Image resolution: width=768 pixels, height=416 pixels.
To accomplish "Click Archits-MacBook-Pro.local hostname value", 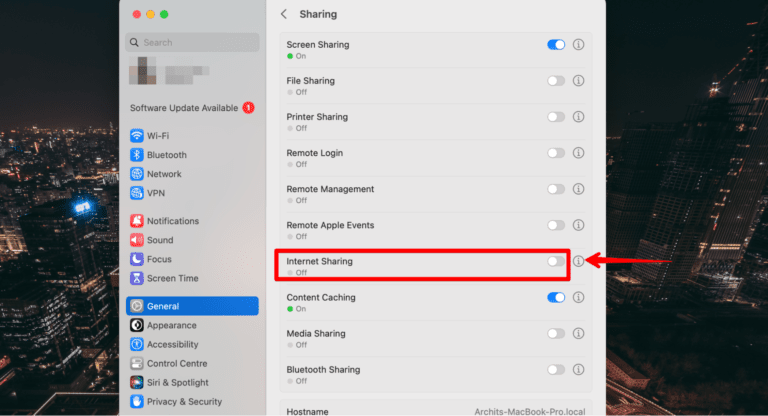I will (x=529, y=412).
